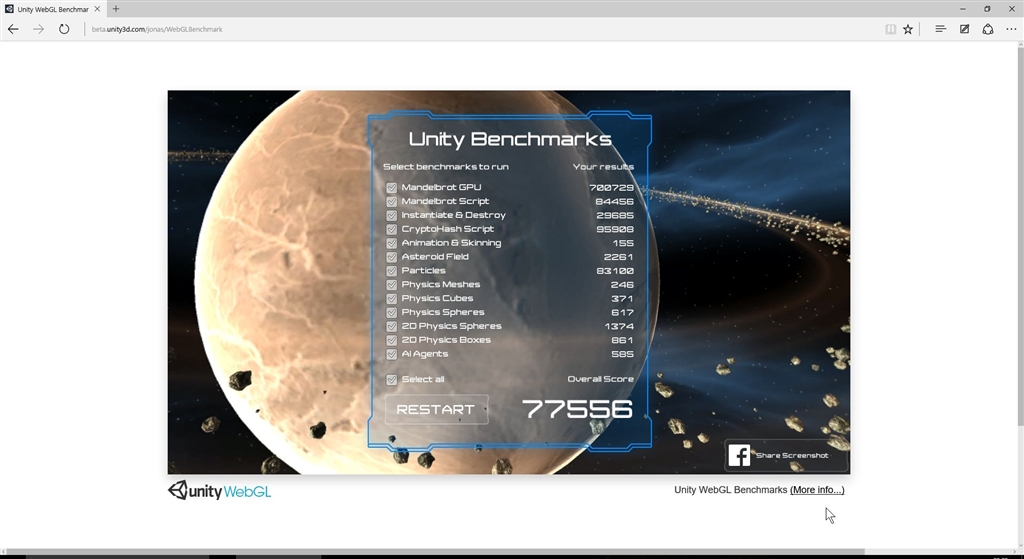Screen dimensions: 1024x559
Task: Uncheck the AI Agents benchmark
Action: [x=392, y=355]
